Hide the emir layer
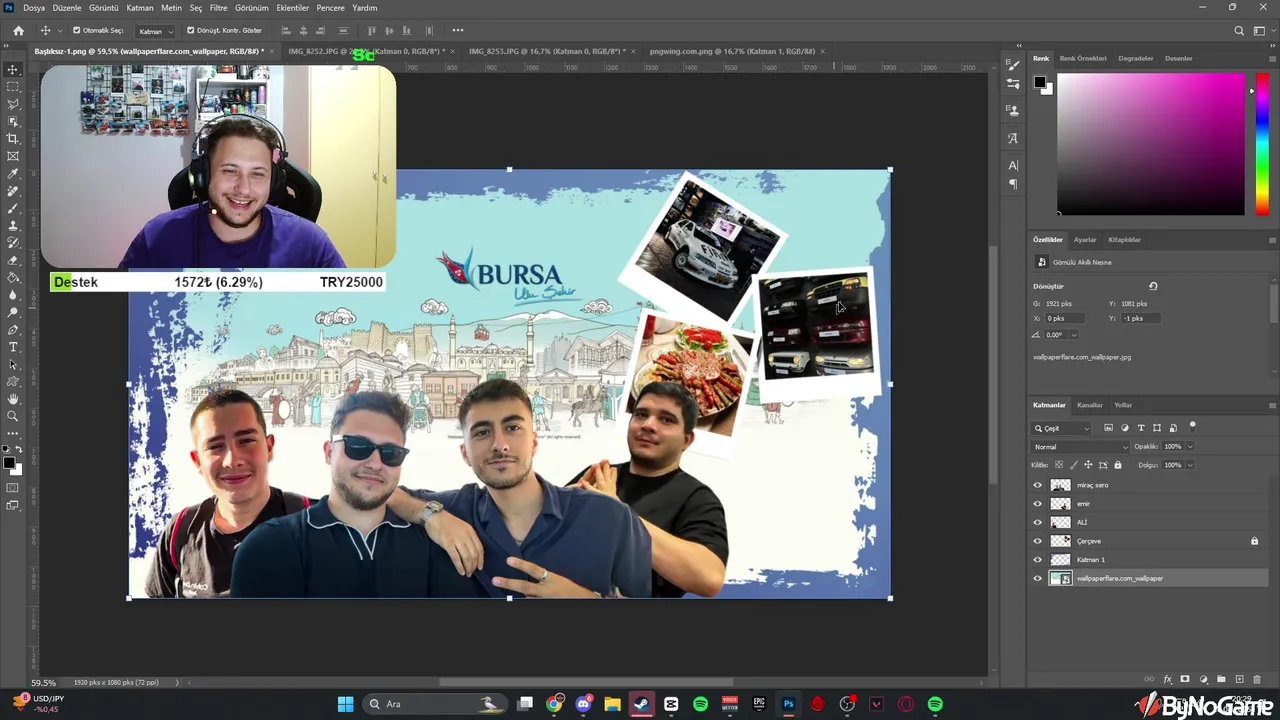This screenshot has width=1280, height=720. (x=1037, y=504)
